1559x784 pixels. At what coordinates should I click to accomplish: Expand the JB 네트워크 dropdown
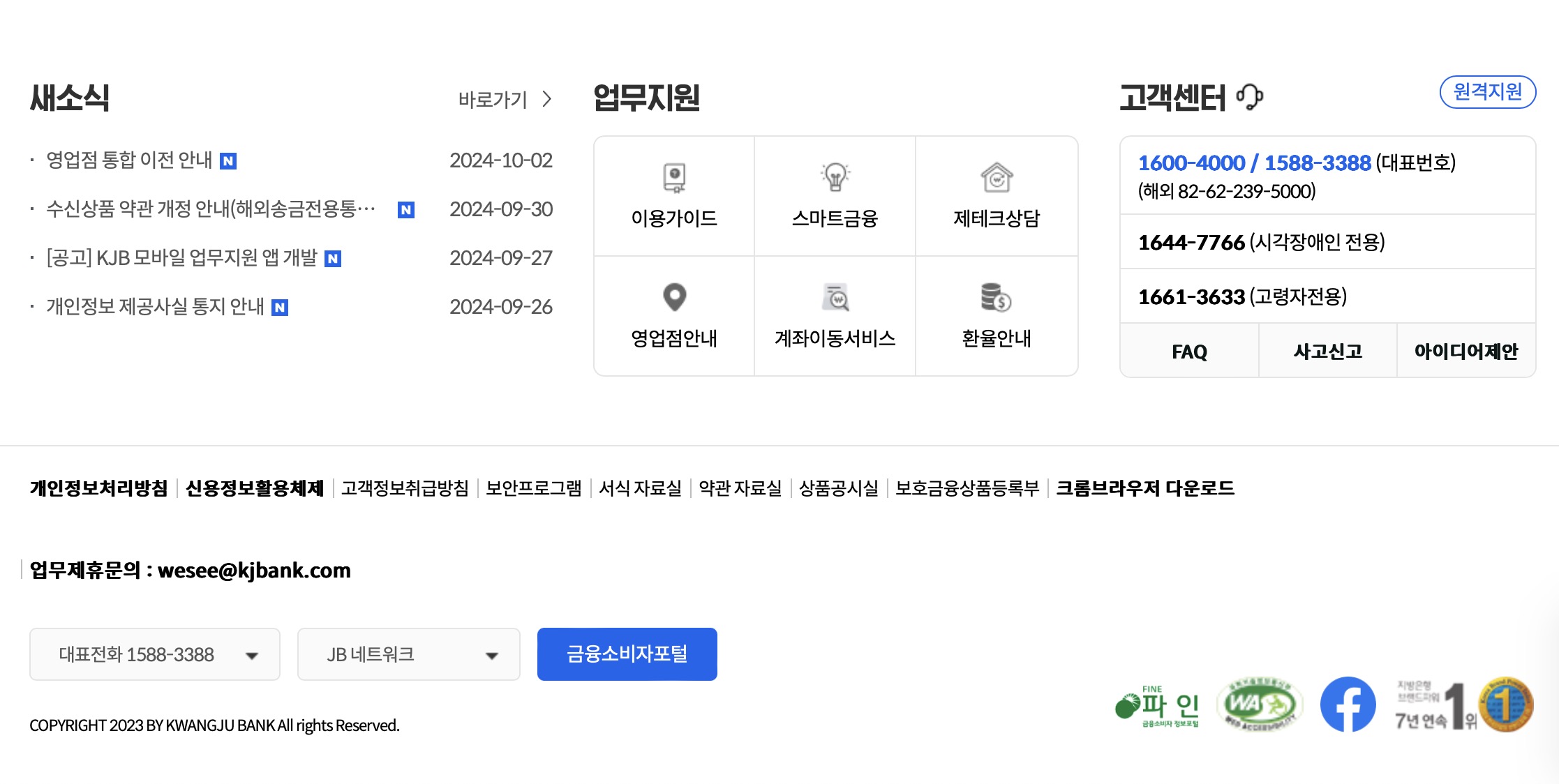coord(408,654)
